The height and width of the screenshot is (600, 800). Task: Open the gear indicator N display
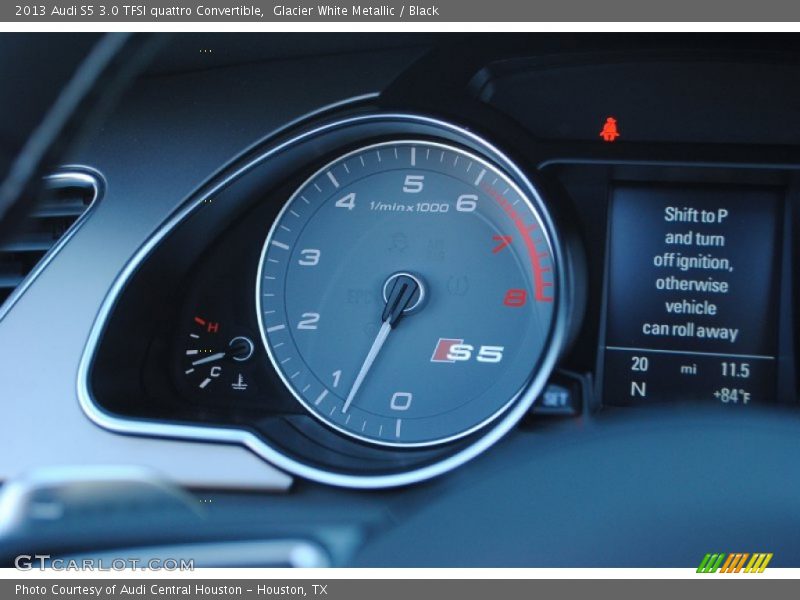(x=639, y=388)
